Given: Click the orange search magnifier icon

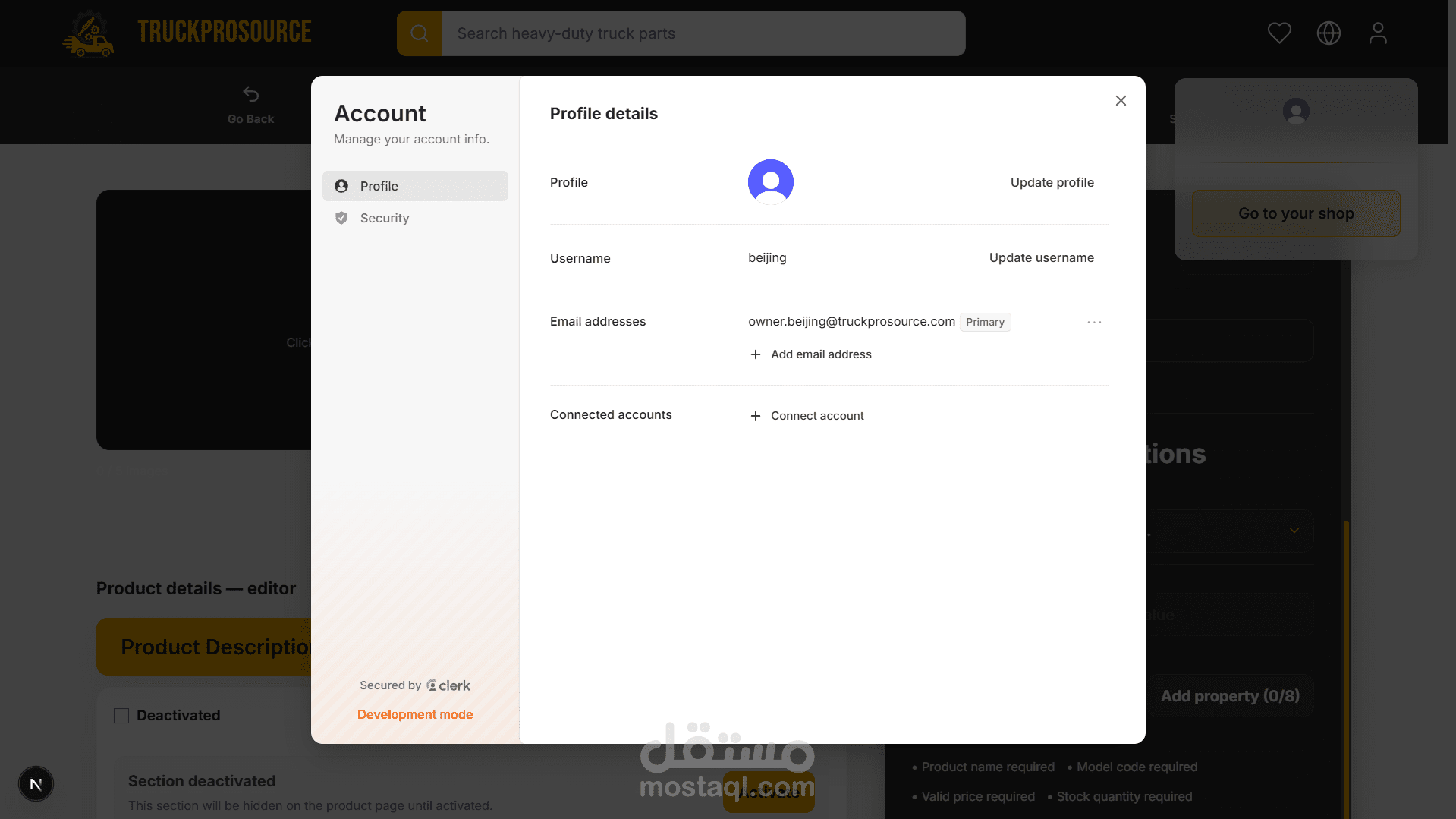Looking at the screenshot, I should click(x=420, y=33).
